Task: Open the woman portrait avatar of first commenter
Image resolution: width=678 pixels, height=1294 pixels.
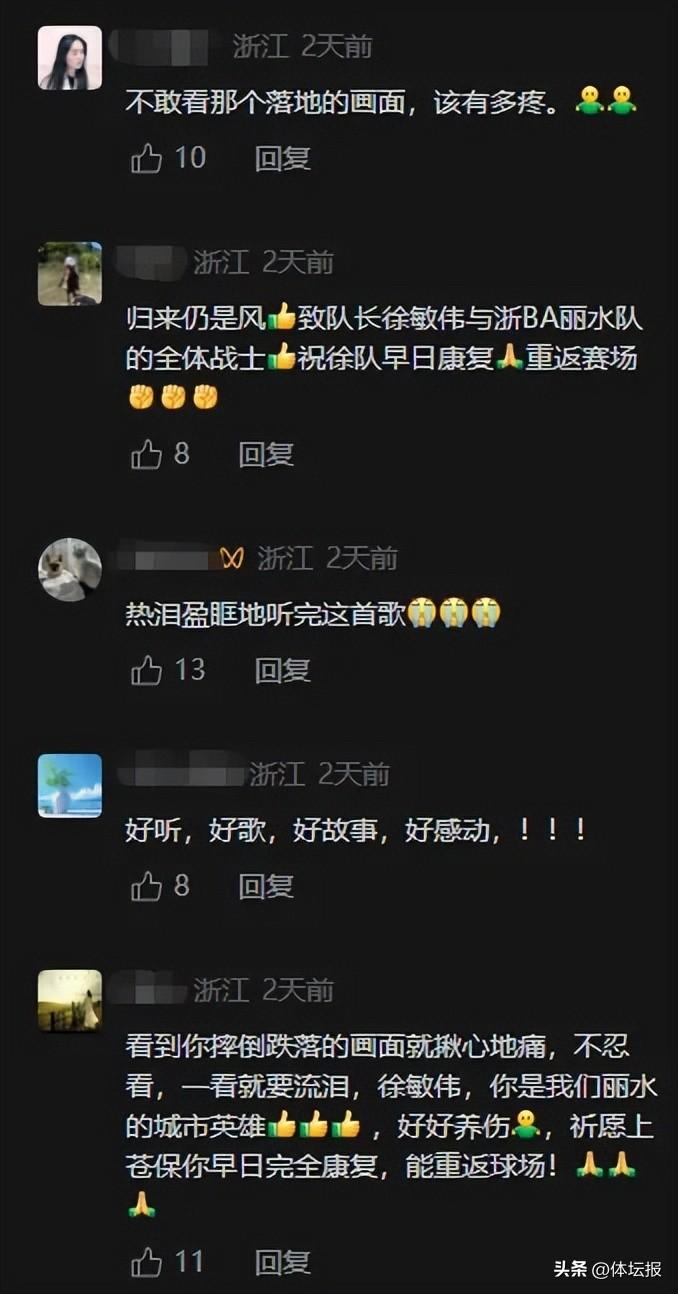Action: pos(70,58)
